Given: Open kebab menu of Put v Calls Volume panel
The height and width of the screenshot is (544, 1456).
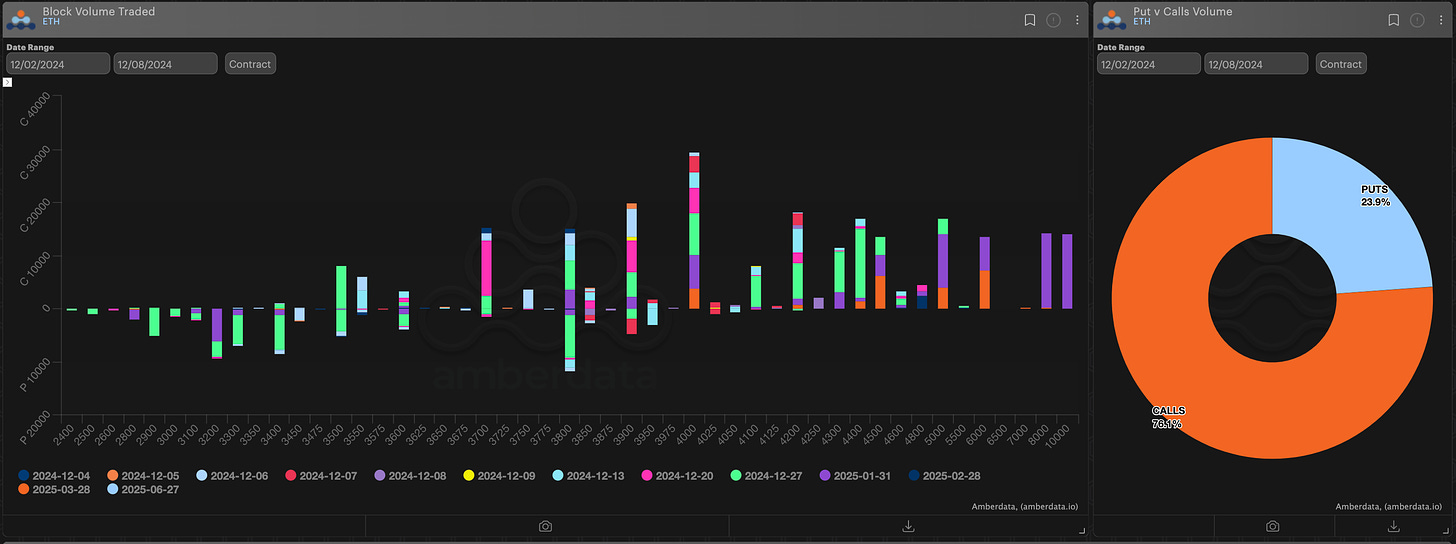Looking at the screenshot, I should tap(1442, 20).
